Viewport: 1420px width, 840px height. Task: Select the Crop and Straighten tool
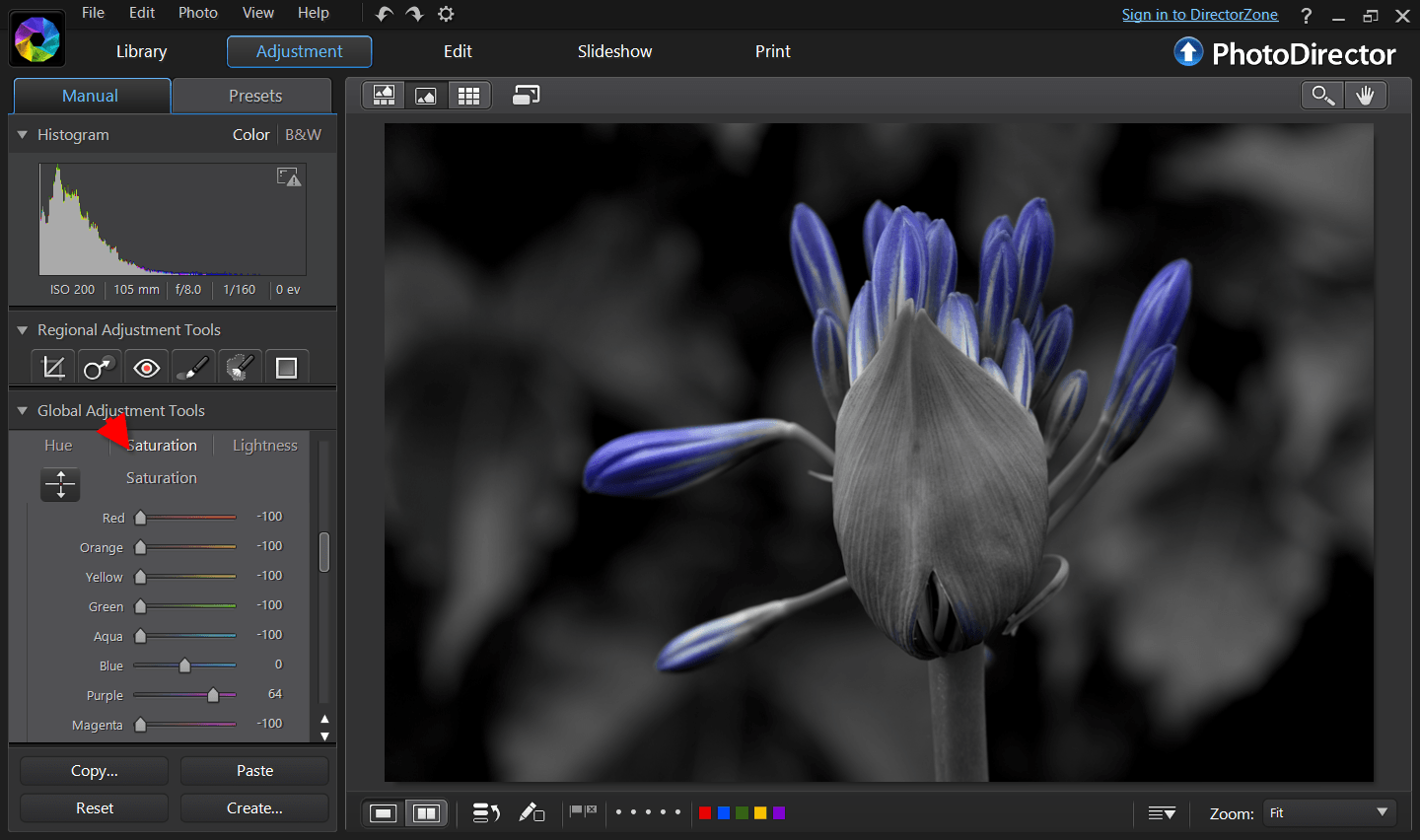[53, 368]
